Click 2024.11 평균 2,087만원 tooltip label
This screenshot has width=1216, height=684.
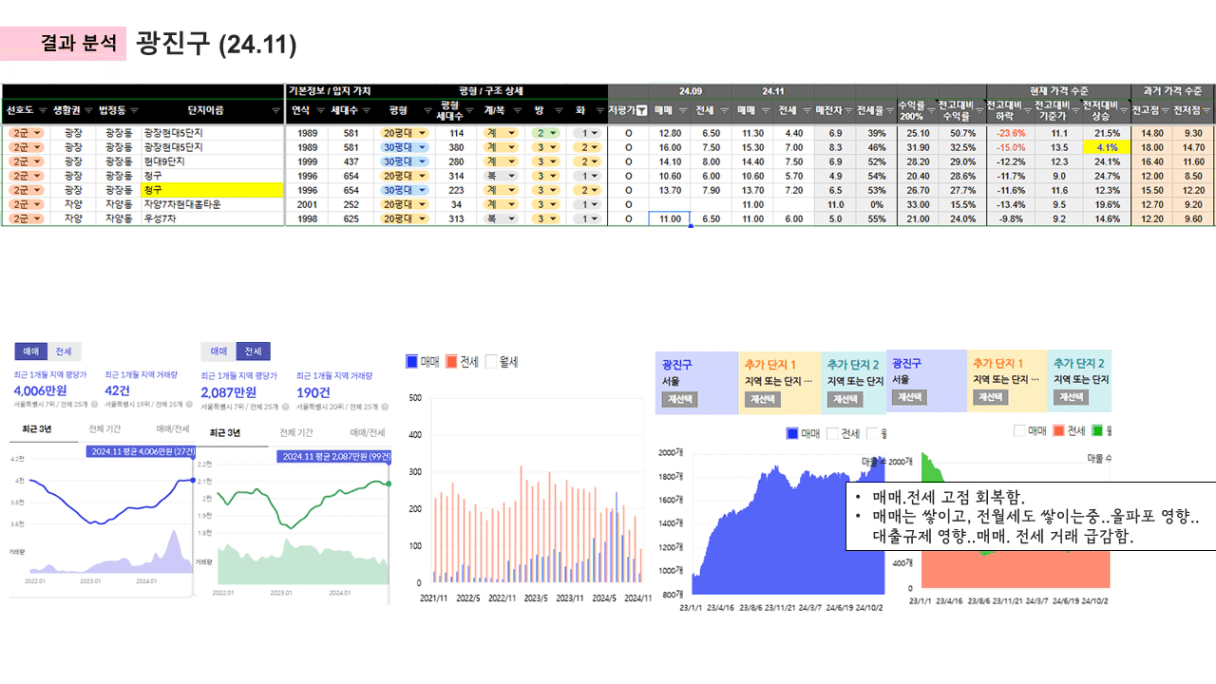pos(334,456)
